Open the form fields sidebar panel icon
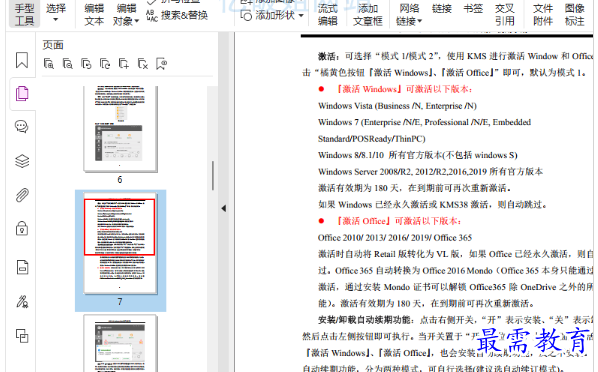The image size is (598, 372). pos(22,267)
